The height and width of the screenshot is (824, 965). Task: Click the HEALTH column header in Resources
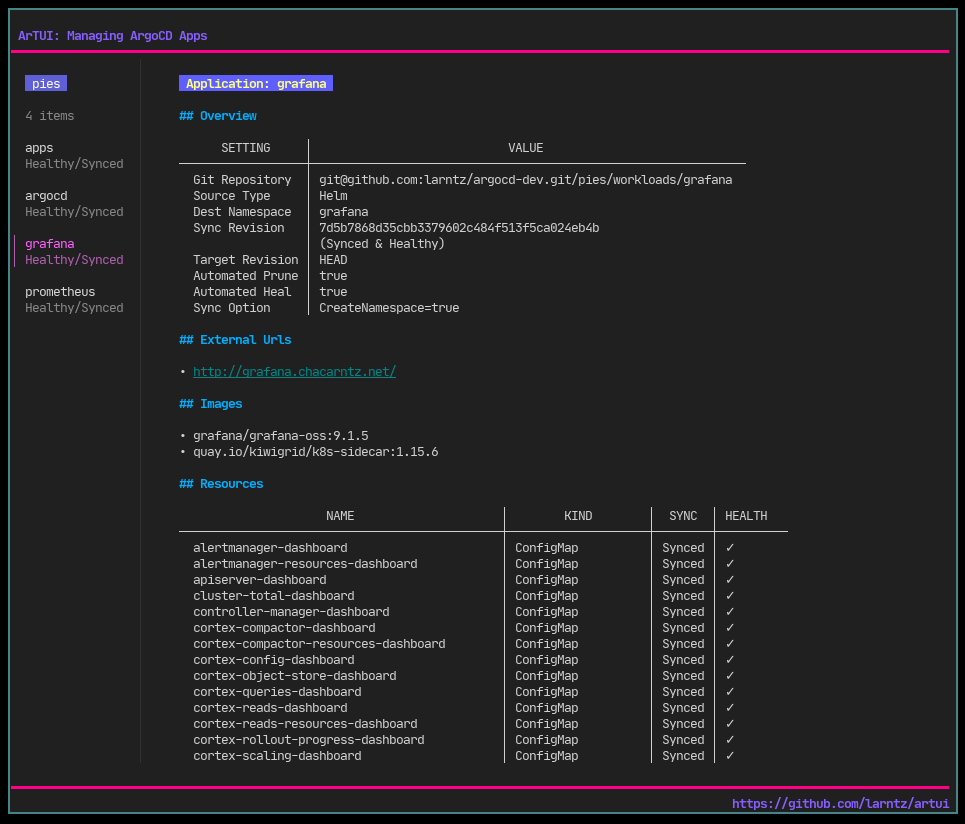click(746, 516)
